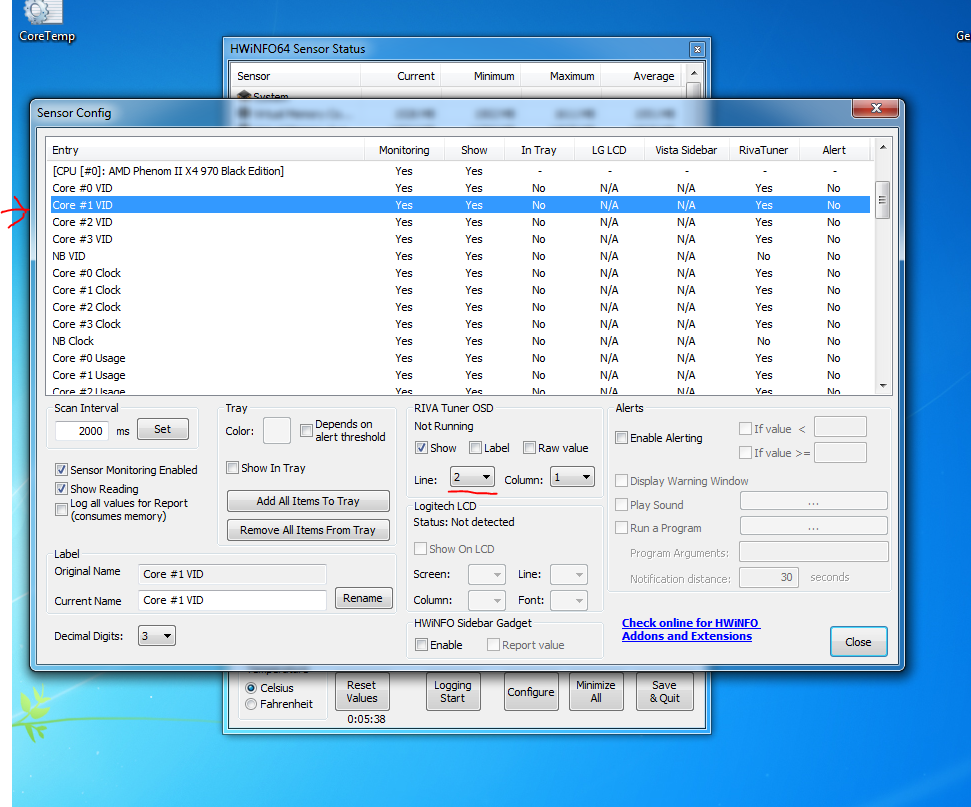Screen dimensions: 971x807
Task: Toggle Show Reading checkbox
Action: (x=61, y=488)
